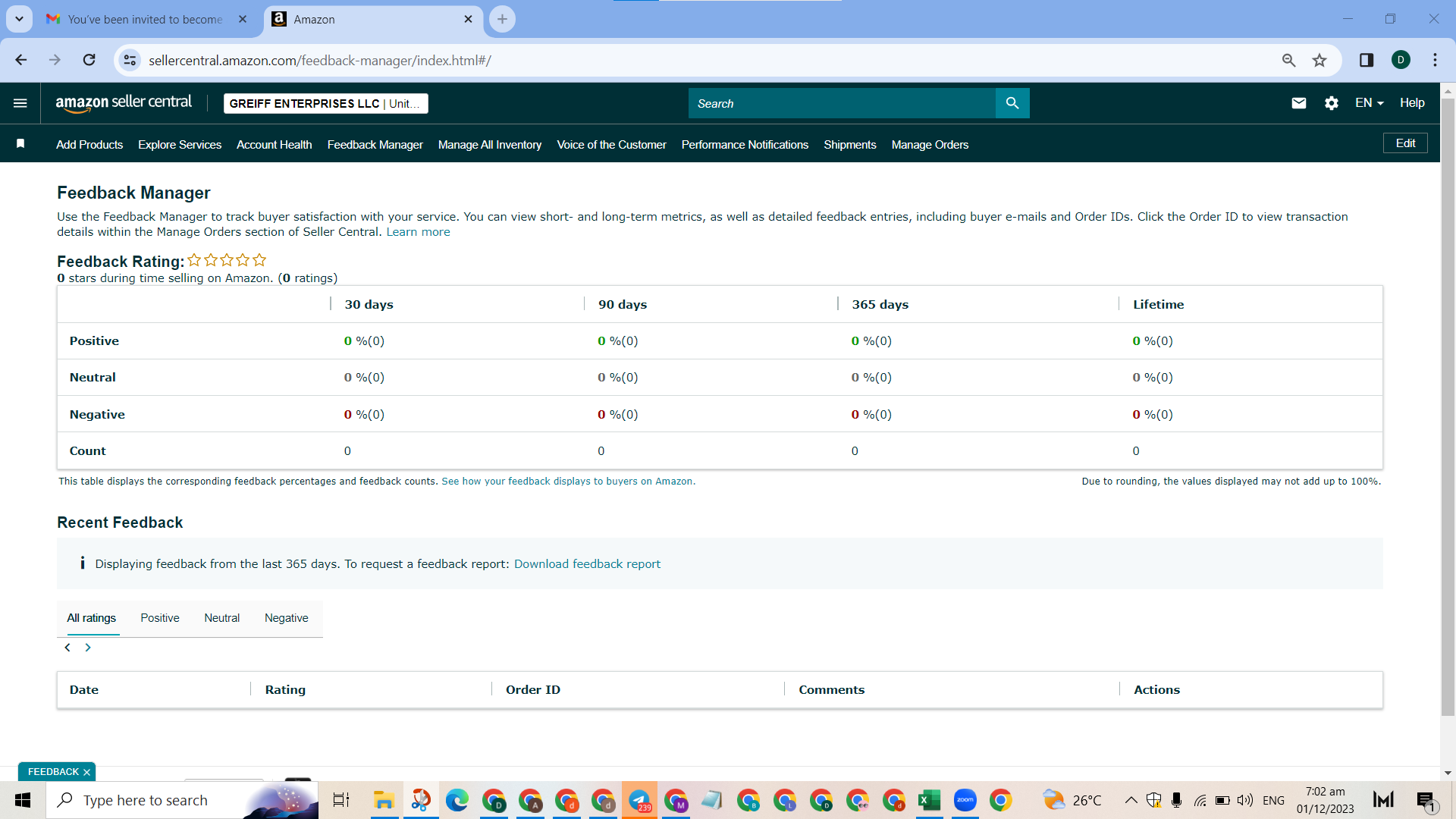Select the Positive feedback tab

(160, 618)
